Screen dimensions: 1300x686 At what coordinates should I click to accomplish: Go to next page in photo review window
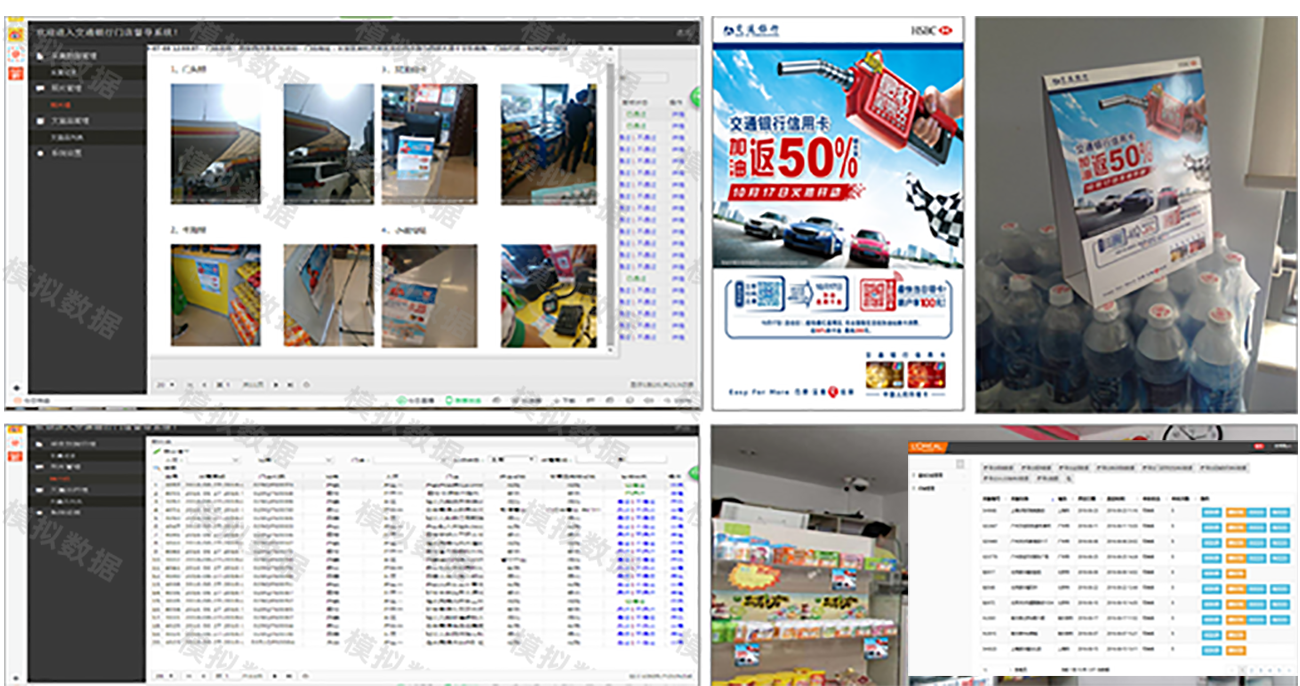tap(276, 384)
